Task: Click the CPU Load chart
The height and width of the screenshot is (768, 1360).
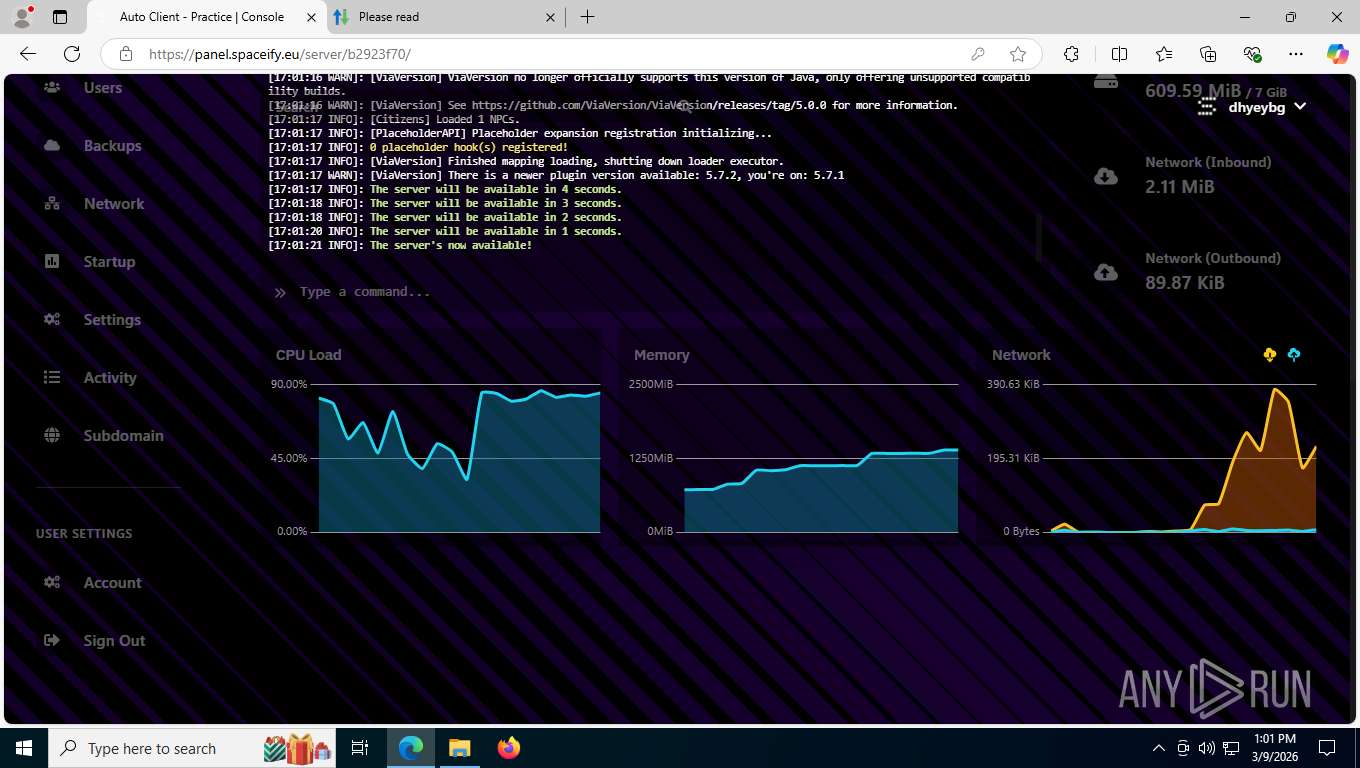Action: tap(437, 458)
